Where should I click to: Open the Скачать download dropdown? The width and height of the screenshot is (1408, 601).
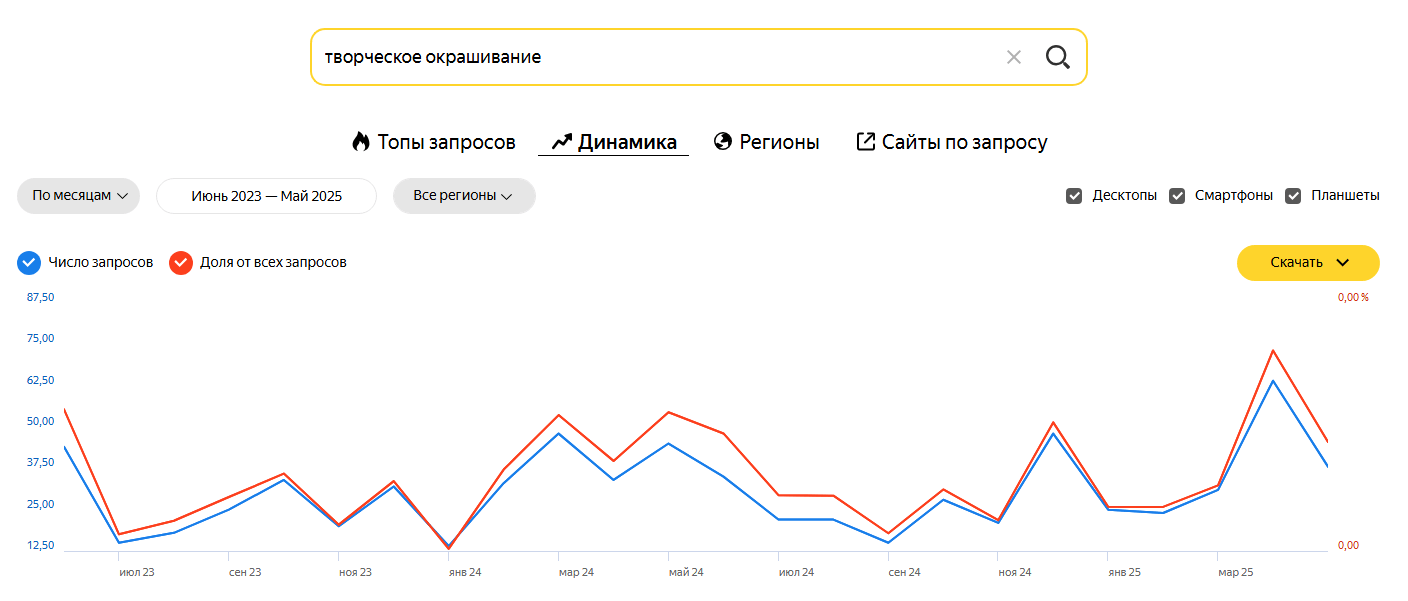point(1308,263)
